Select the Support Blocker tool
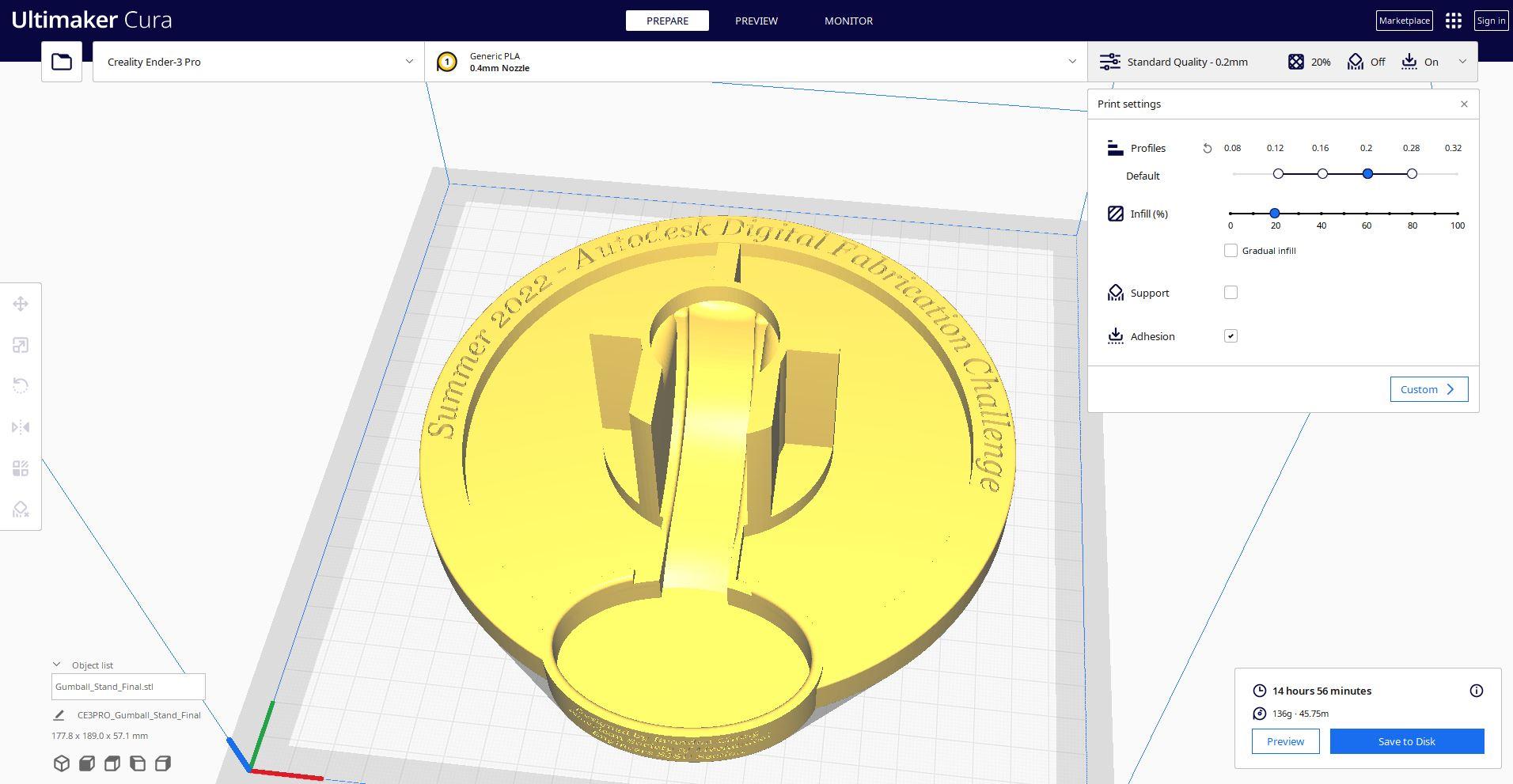Viewport: 1513px width, 784px height. coord(21,509)
